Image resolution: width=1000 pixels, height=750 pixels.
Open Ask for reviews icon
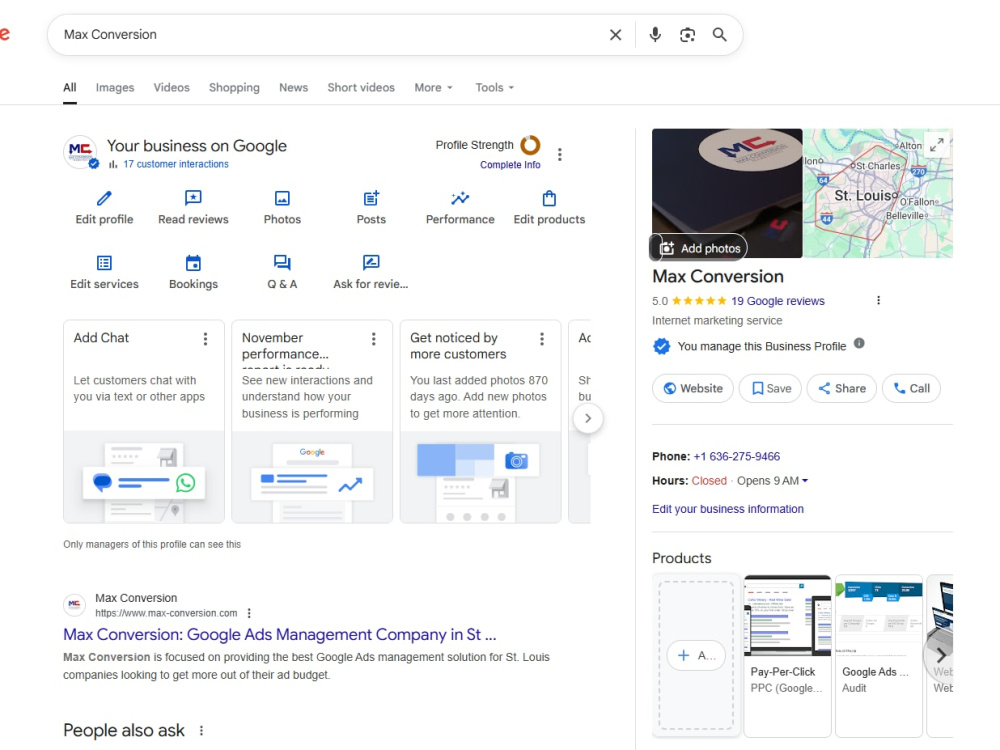point(371,263)
